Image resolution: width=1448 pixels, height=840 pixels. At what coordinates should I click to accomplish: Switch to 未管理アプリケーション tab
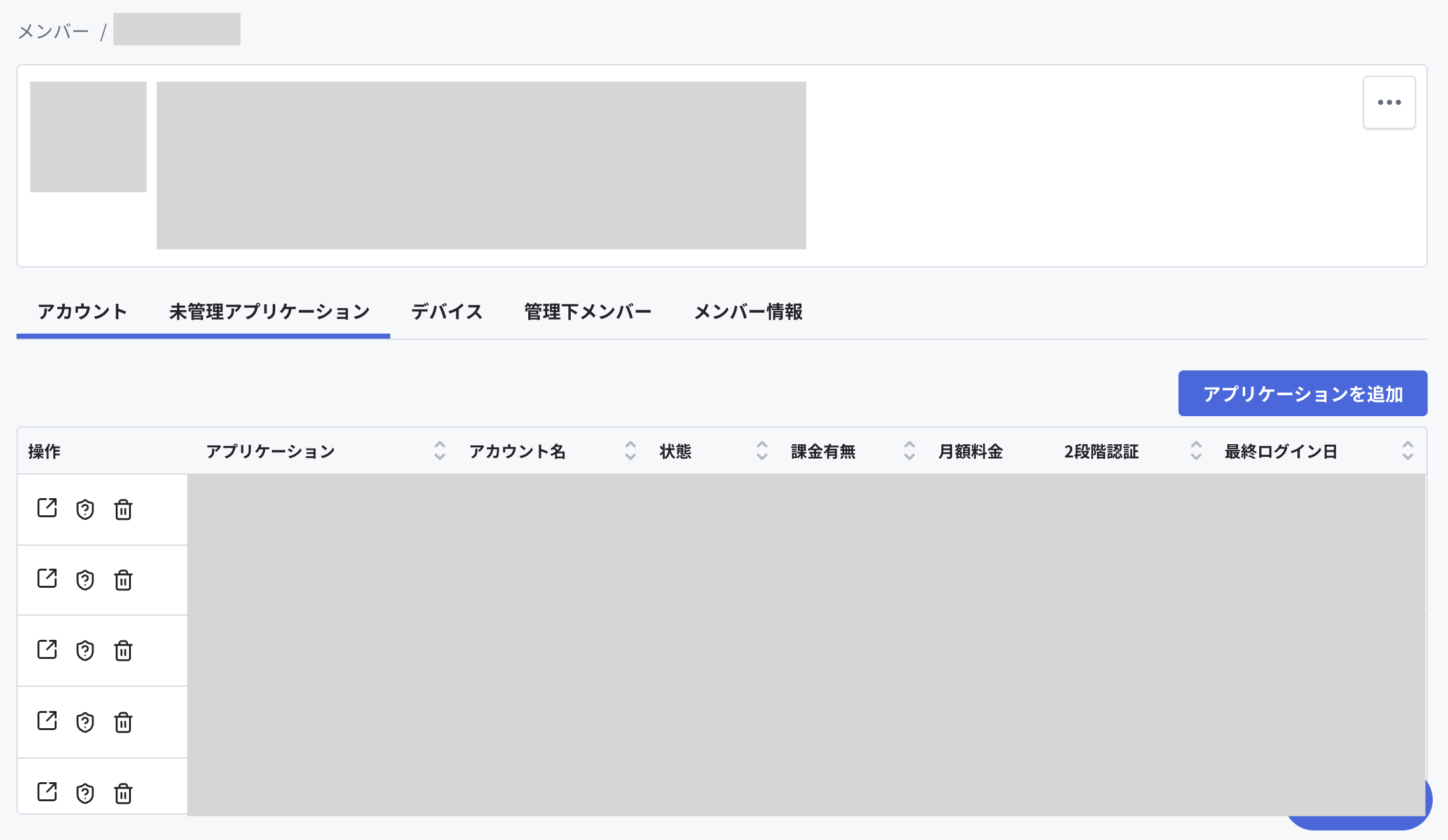270,311
